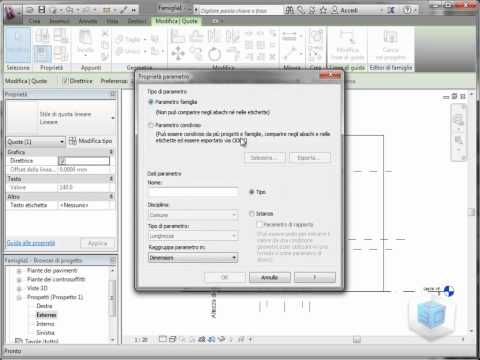Click the zoom icon on navigation bar
The image size is (480, 360).
(x=459, y=141)
